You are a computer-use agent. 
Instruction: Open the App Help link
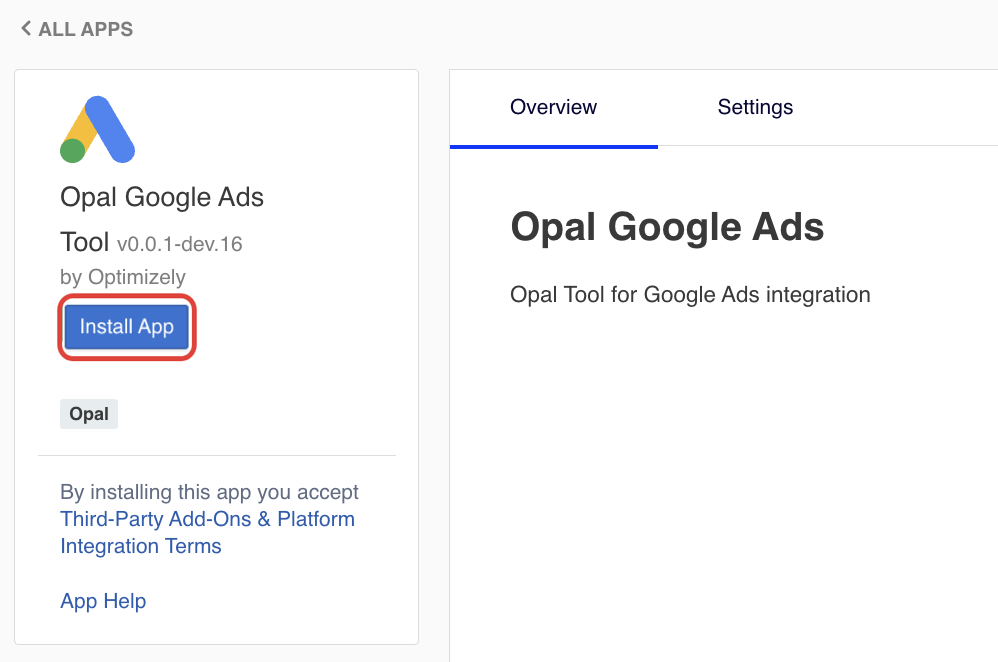[103, 601]
